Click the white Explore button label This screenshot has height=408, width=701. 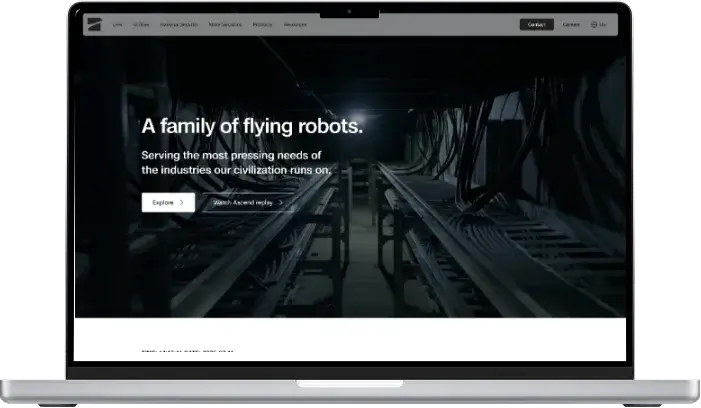[x=162, y=202]
